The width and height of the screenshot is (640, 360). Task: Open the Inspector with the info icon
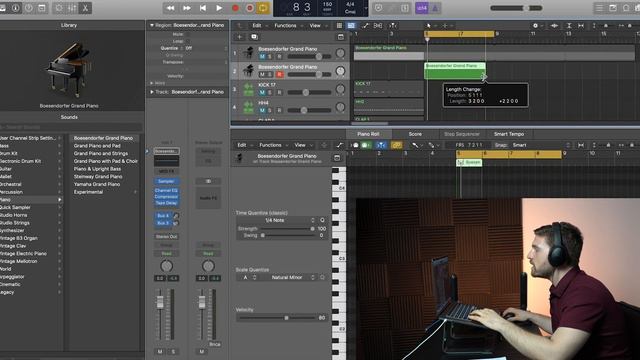click(16, 8)
